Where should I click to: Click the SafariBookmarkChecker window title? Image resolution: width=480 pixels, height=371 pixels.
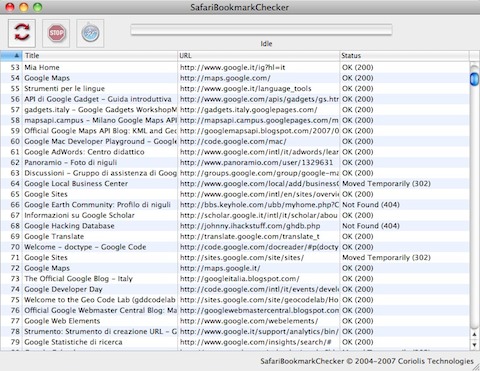[239, 7]
